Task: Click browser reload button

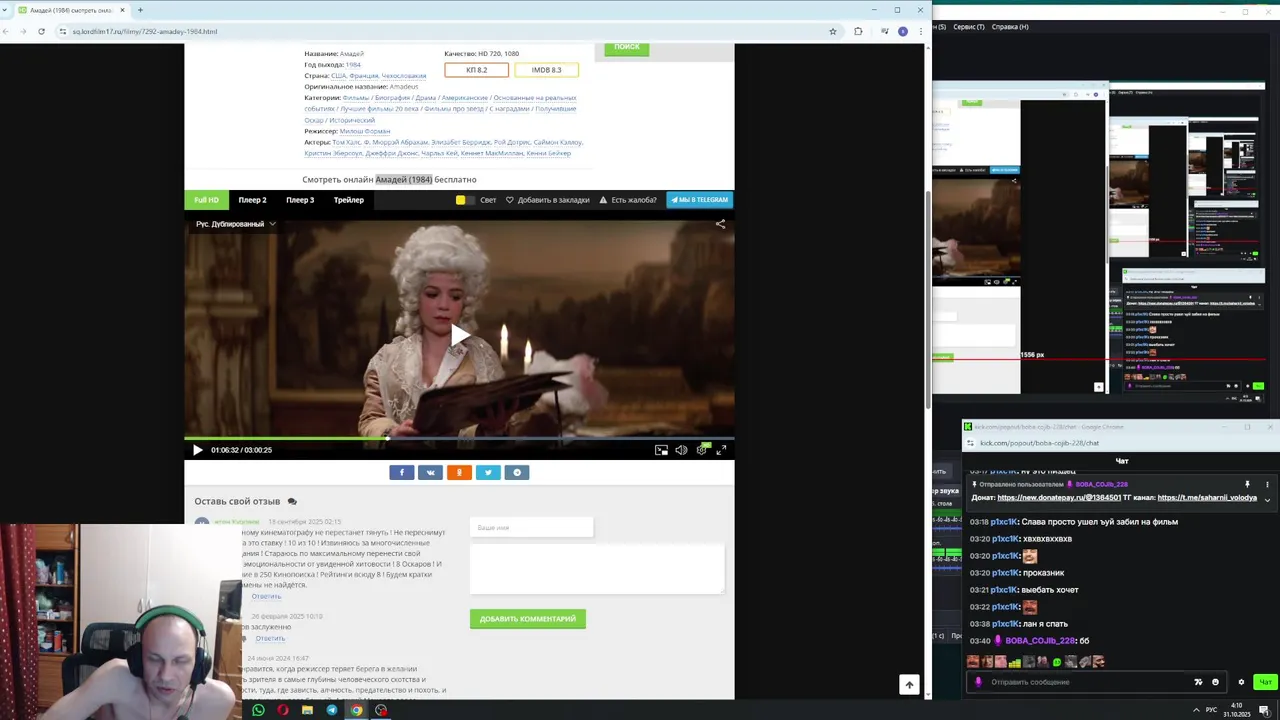Action: click(x=41, y=31)
